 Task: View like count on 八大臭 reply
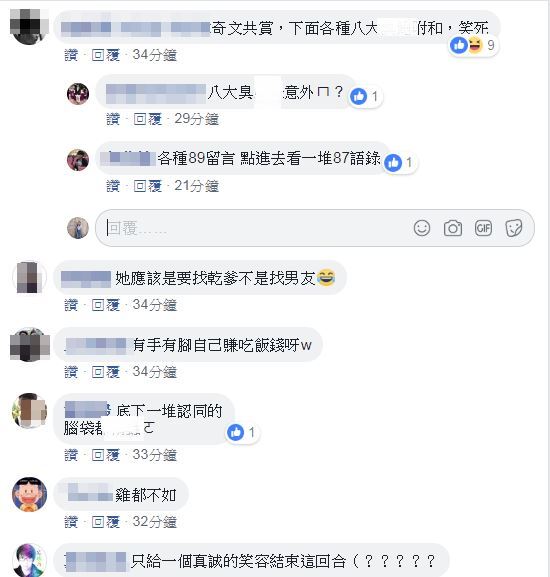pyautogui.click(x=364, y=96)
